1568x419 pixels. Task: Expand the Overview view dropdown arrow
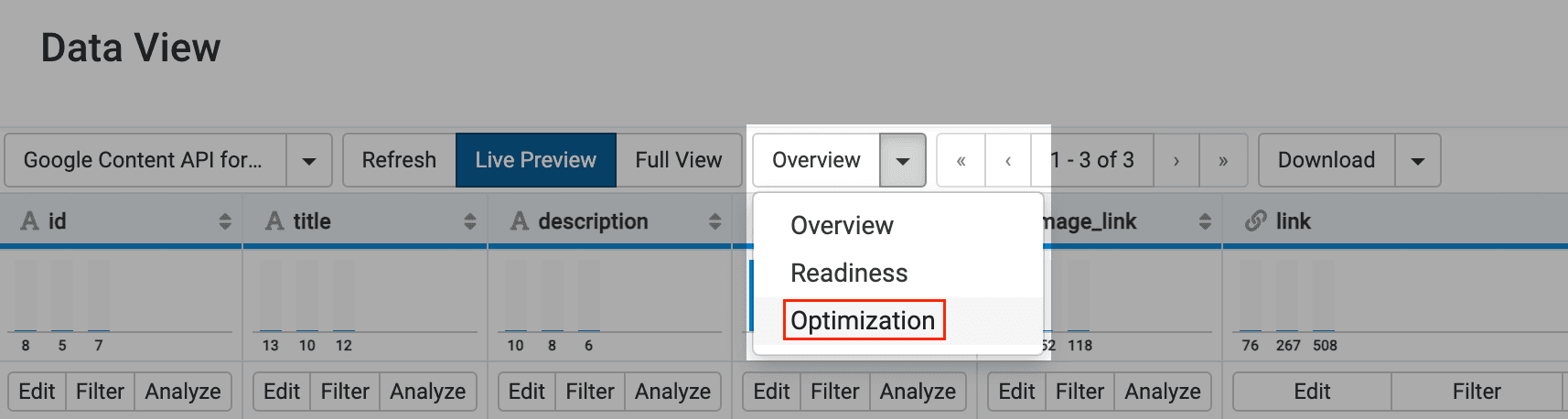[903, 161]
